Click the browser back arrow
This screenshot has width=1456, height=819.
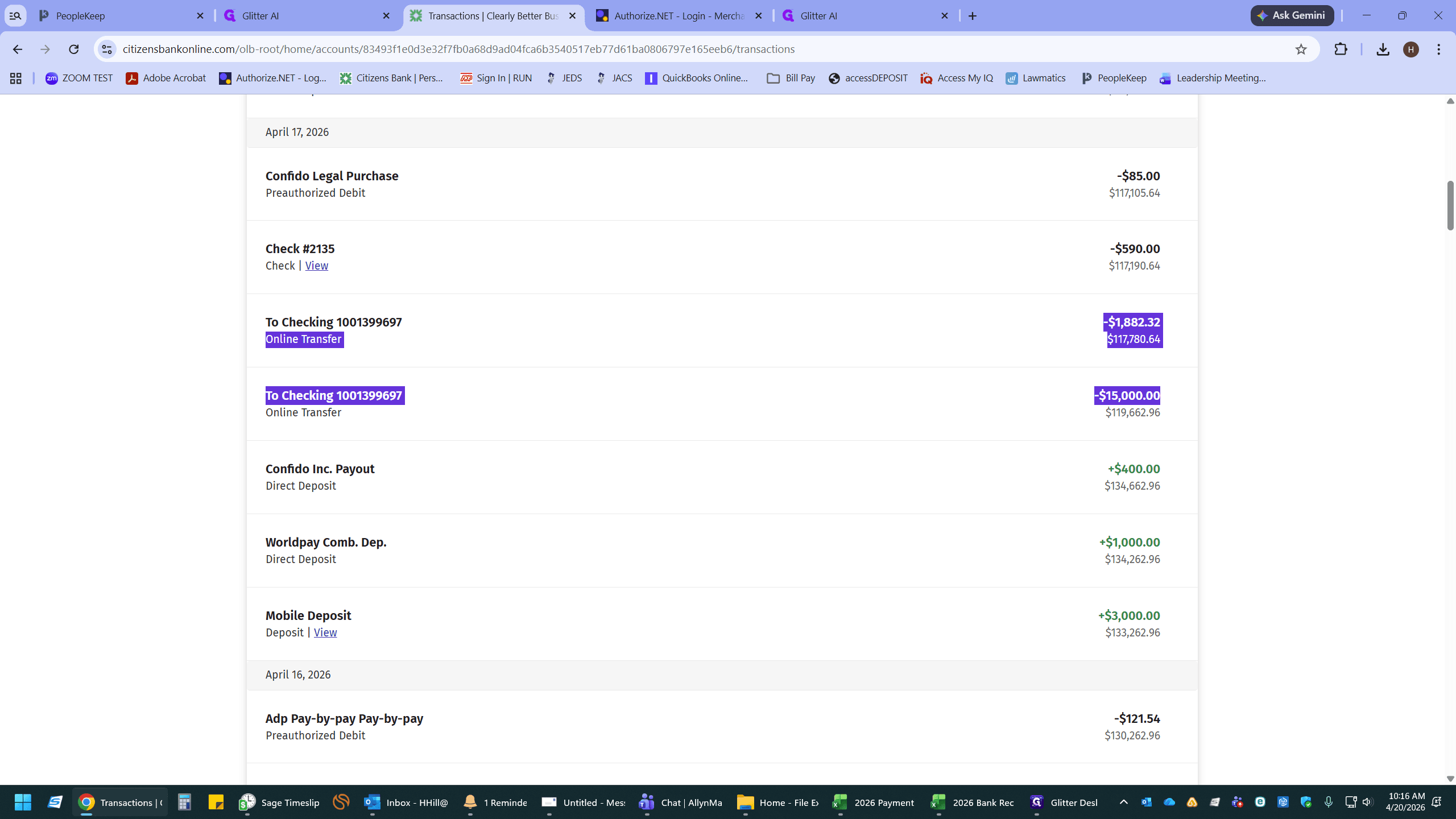tap(17, 49)
